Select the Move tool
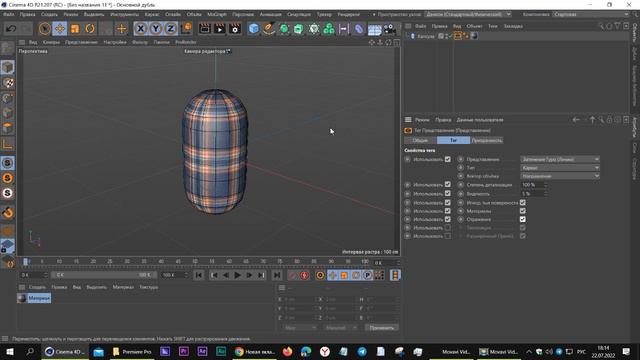The image size is (640, 360). pyautogui.click(x=60, y=29)
